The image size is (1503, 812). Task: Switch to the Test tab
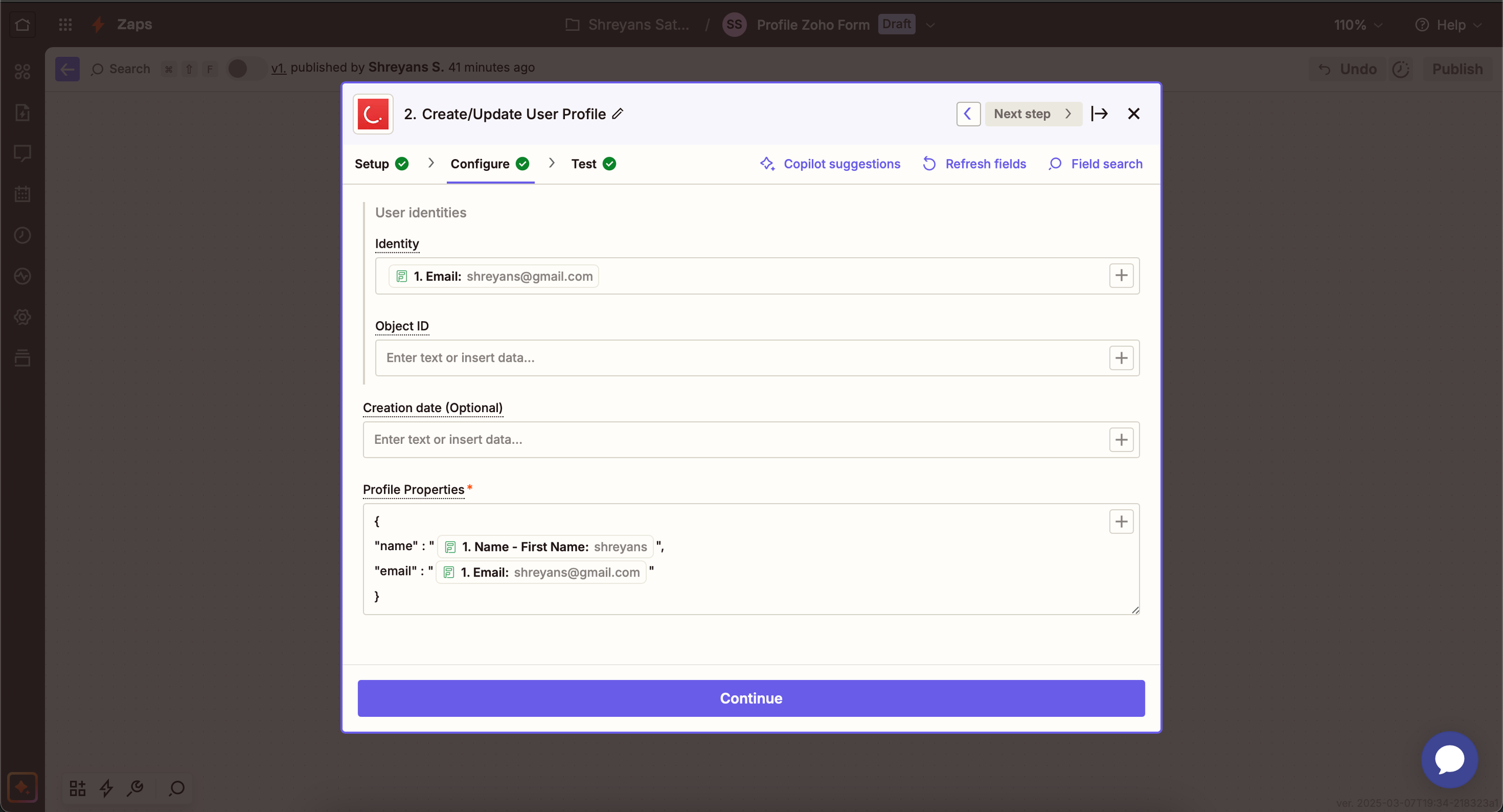(594, 164)
